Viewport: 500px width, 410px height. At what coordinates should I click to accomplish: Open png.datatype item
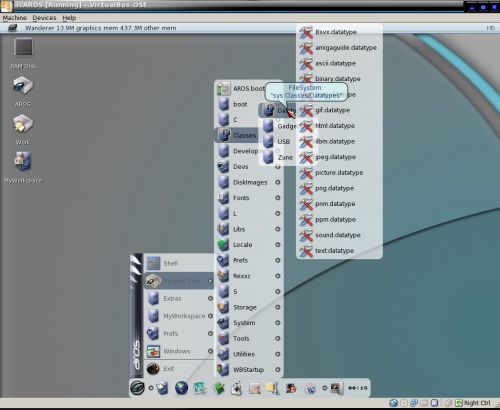339,188
